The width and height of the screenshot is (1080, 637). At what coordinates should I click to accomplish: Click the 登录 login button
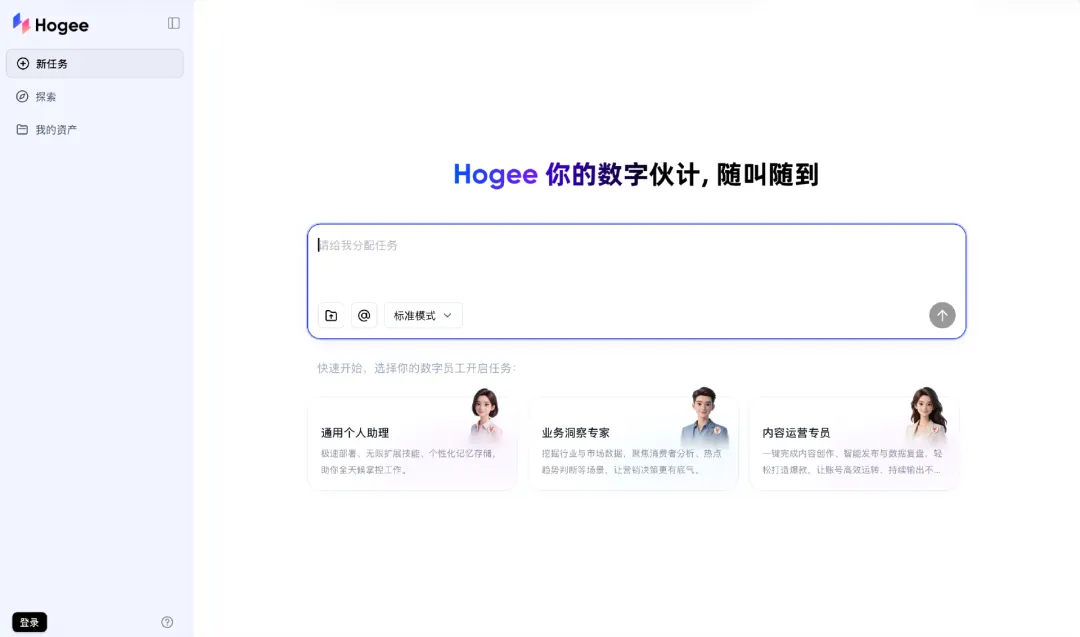tap(28, 621)
